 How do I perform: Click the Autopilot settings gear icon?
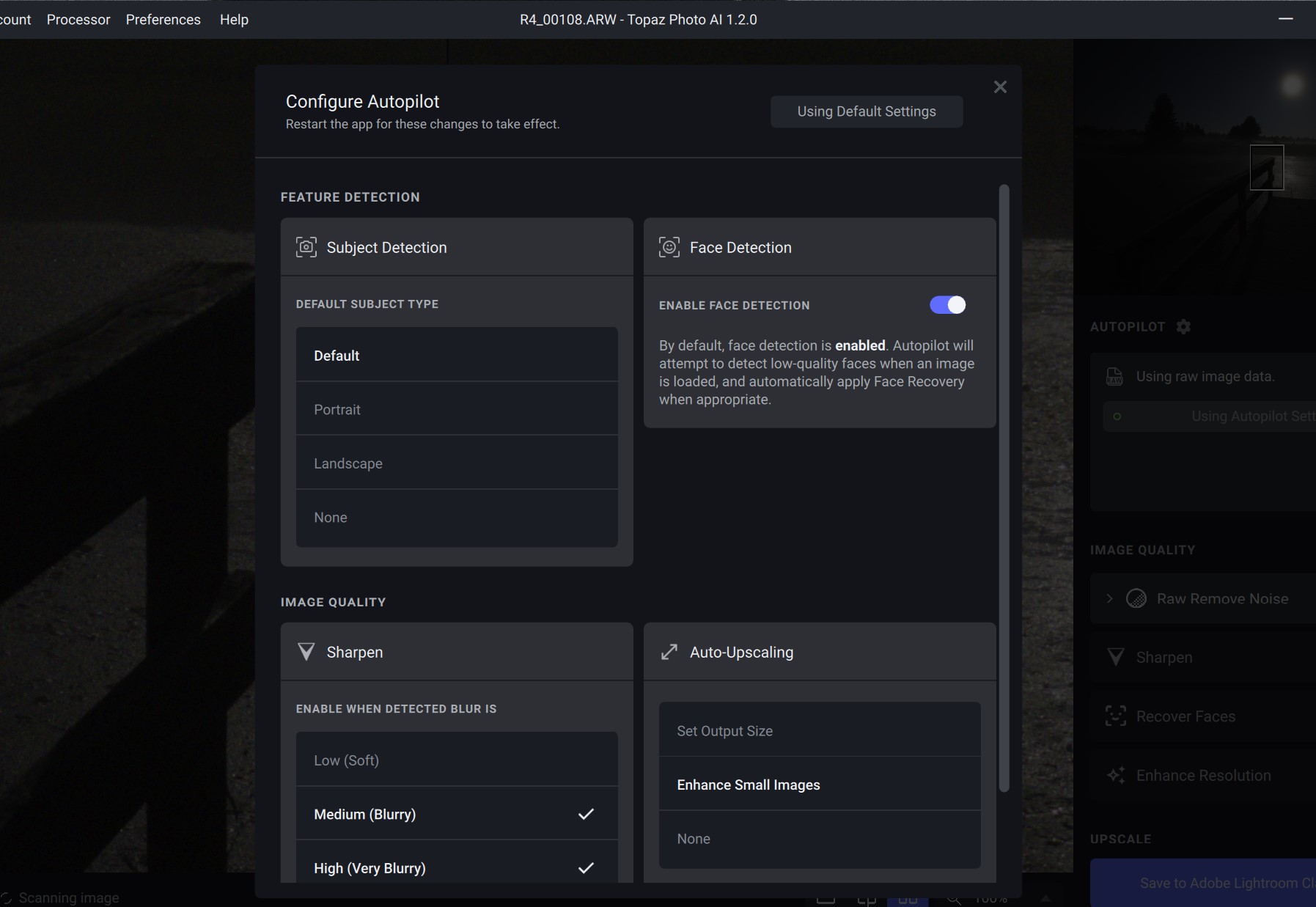coord(1183,327)
